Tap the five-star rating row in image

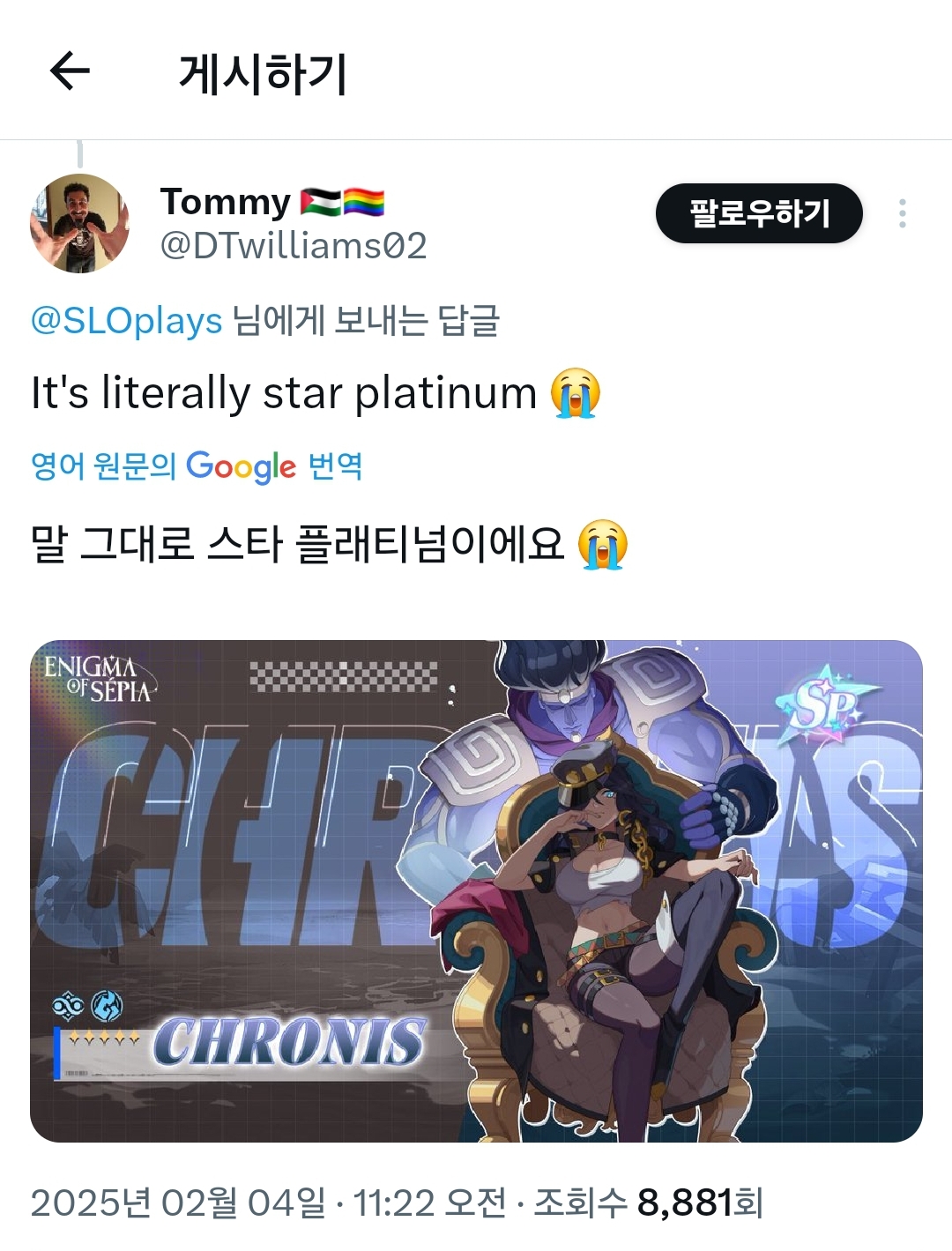[104, 1039]
